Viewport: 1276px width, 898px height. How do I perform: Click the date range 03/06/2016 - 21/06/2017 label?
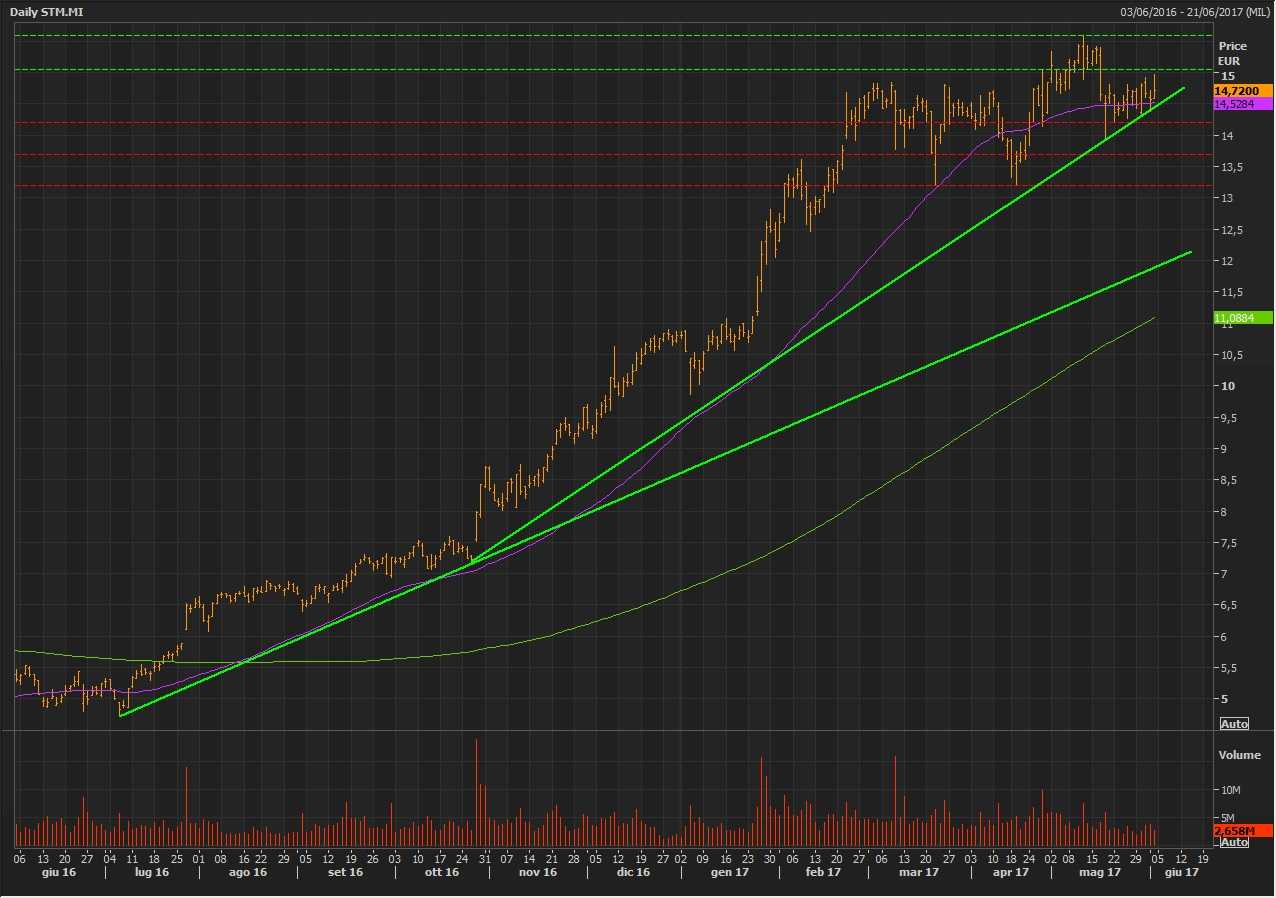(1194, 12)
